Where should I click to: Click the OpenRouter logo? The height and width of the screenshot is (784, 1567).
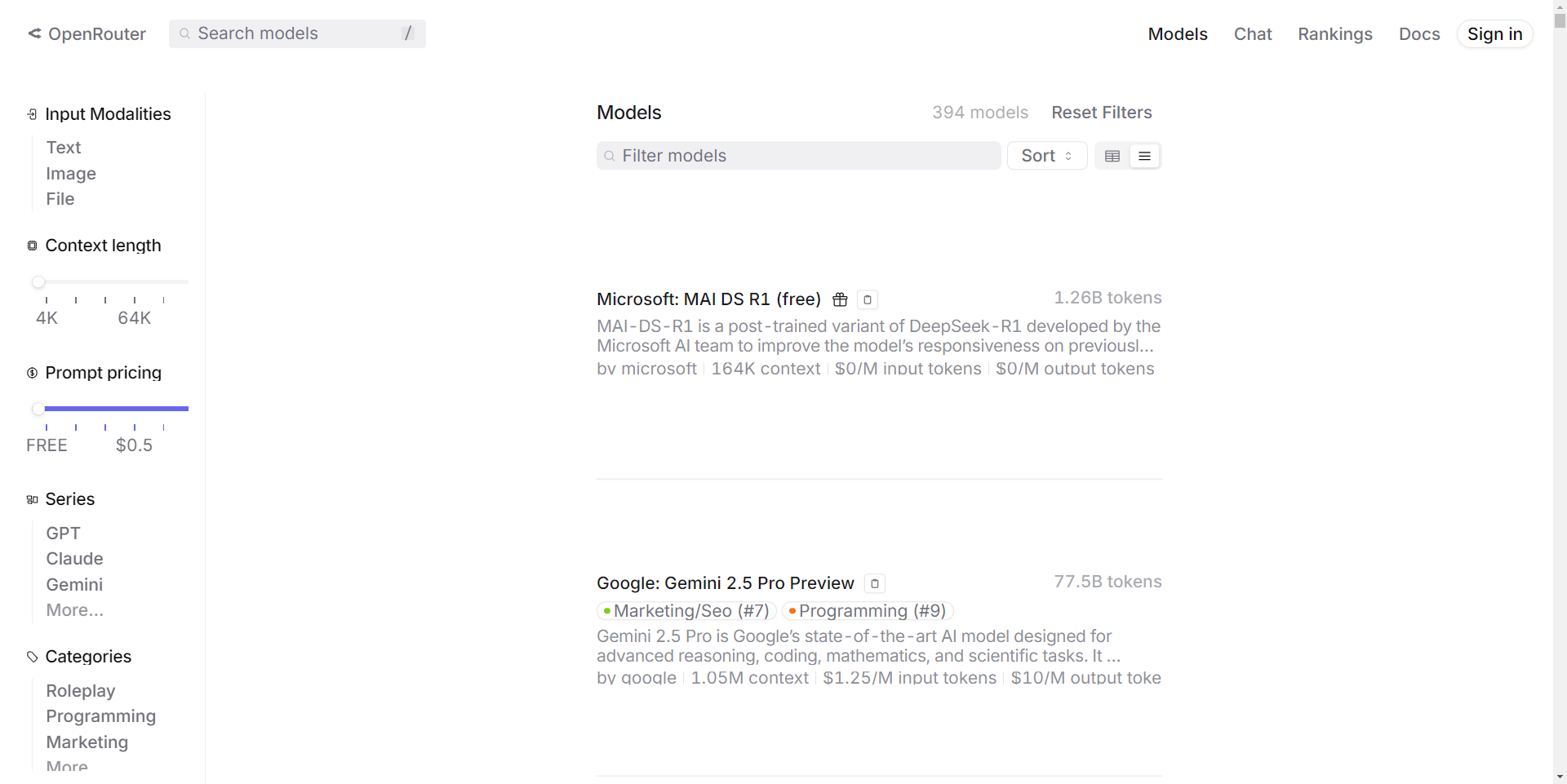(87, 33)
